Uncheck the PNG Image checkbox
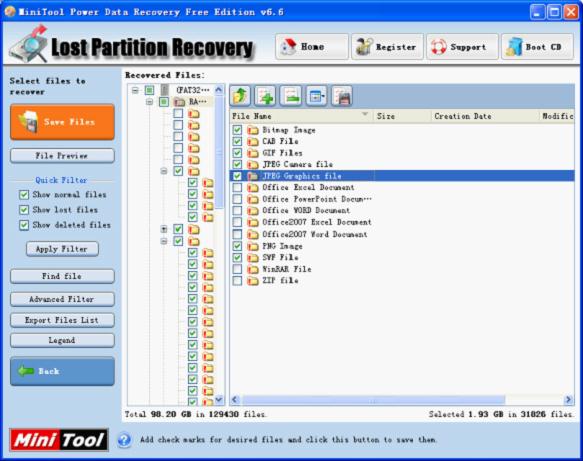The height and width of the screenshot is (461, 583). (x=237, y=246)
